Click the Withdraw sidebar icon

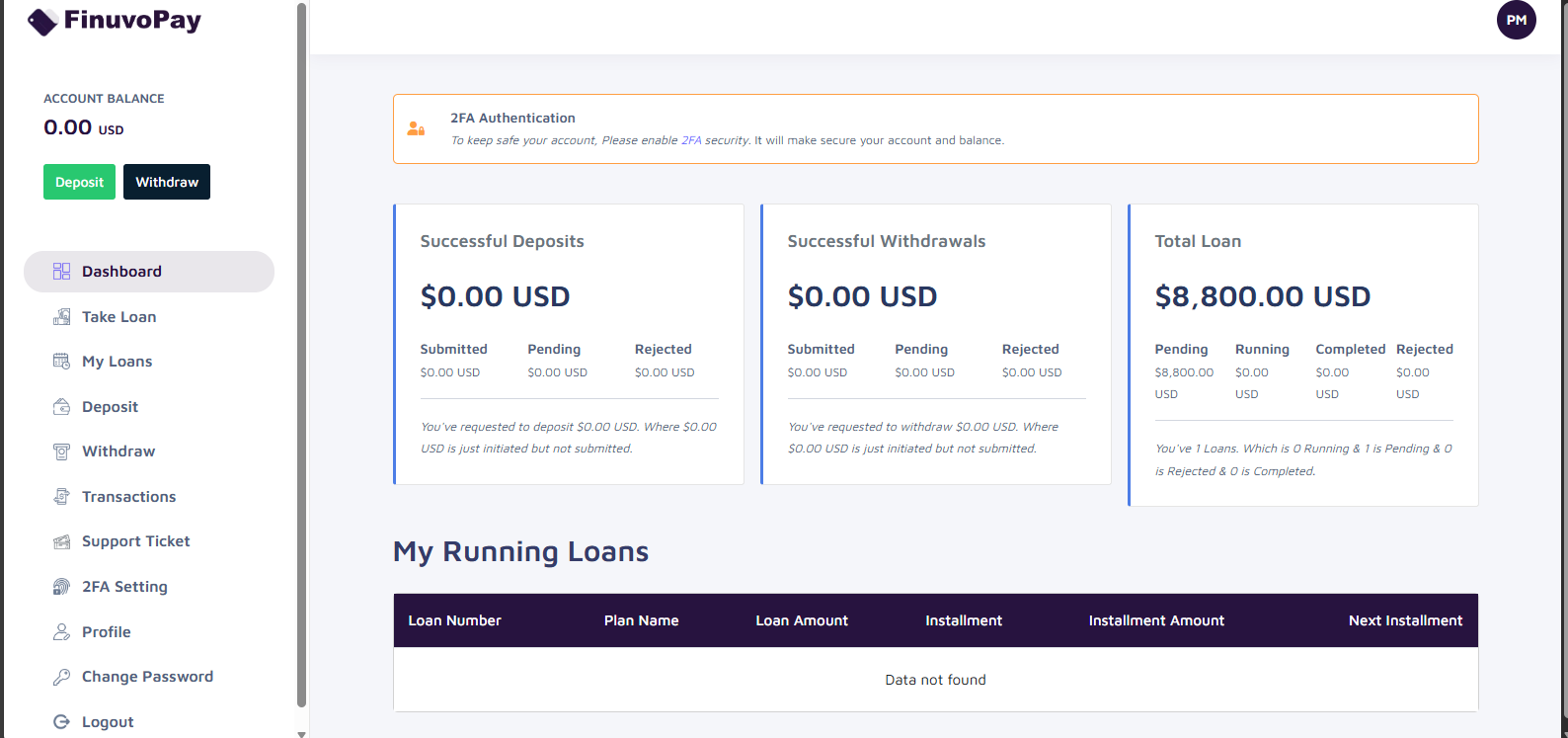[x=61, y=451]
